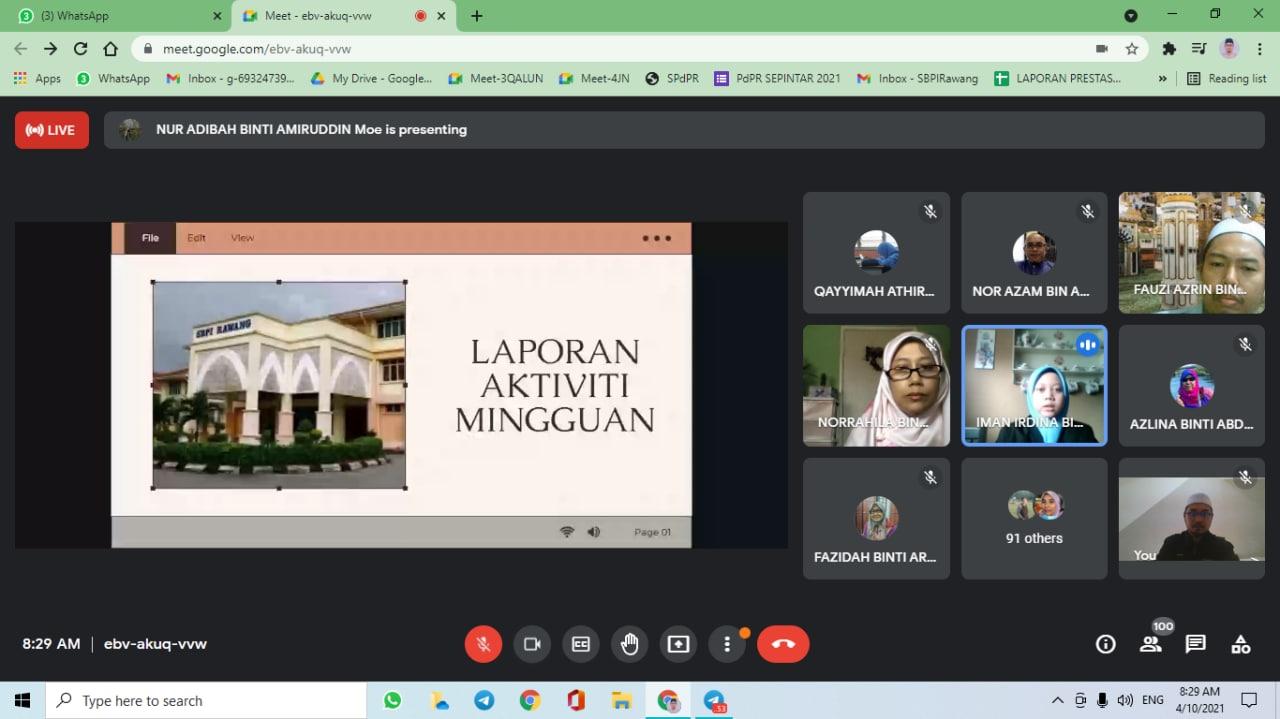The height and width of the screenshot is (719, 1280).
Task: Turn on your camera
Action: pyautogui.click(x=532, y=644)
